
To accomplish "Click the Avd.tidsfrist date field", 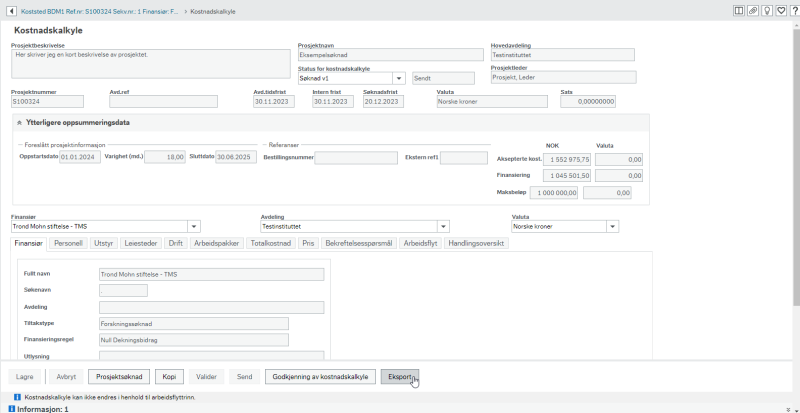I will [x=273, y=102].
